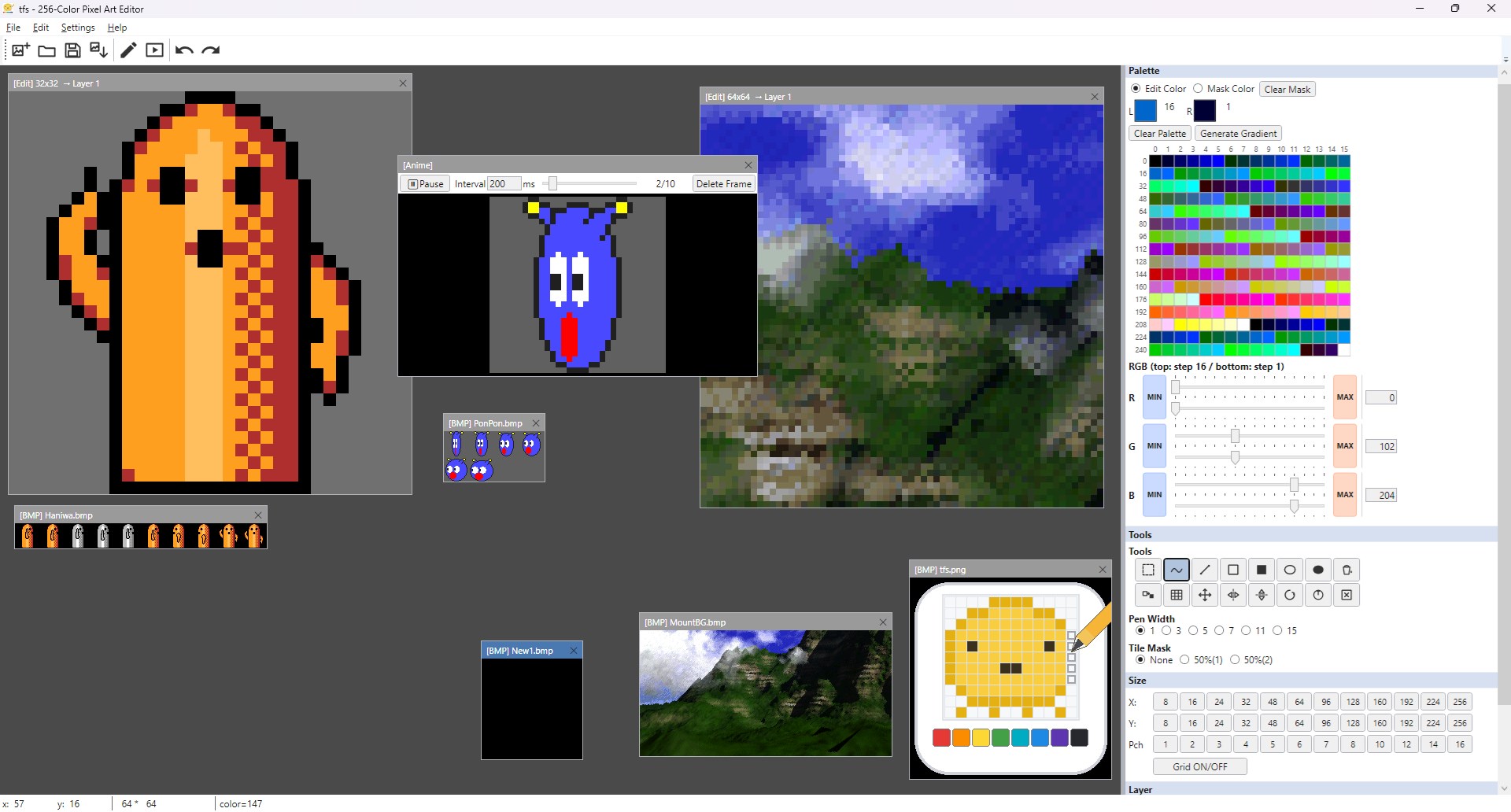
Task: Open the Help menu
Action: click(117, 28)
